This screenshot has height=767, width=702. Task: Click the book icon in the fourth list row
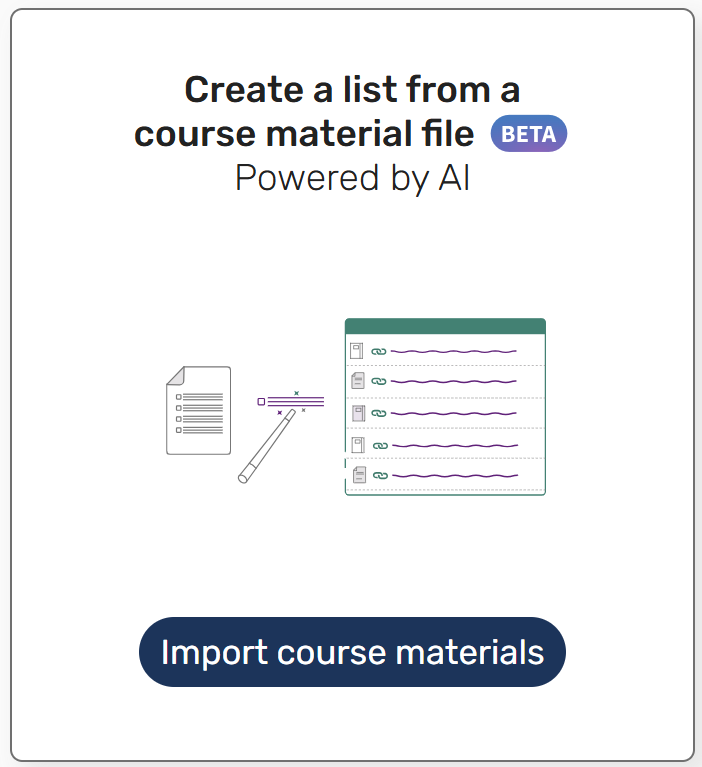[357, 445]
